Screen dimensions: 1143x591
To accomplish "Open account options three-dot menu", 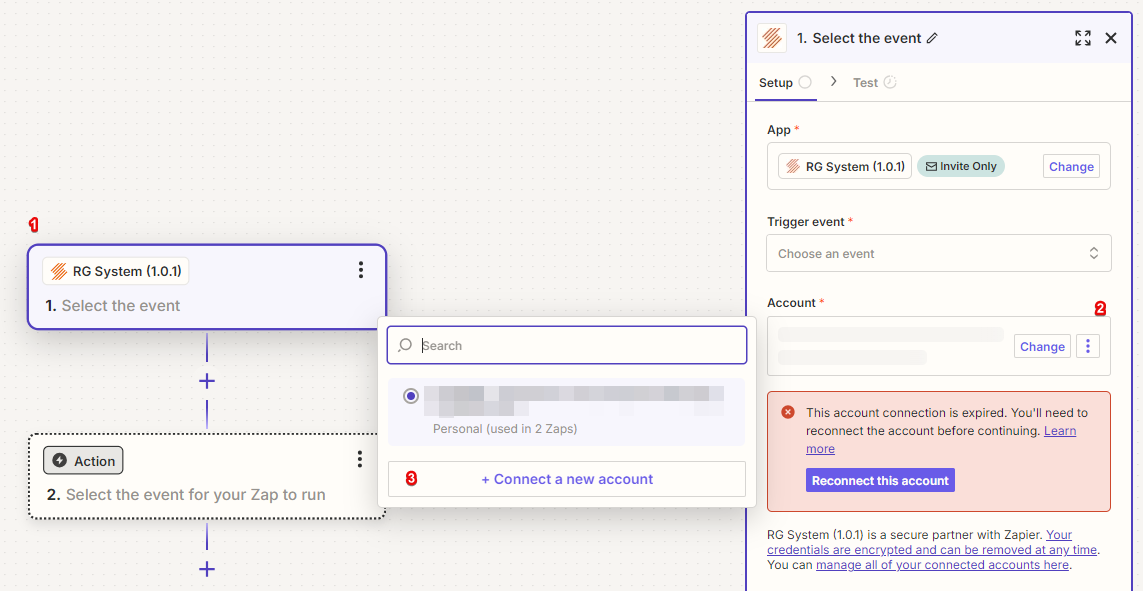I will point(1088,346).
